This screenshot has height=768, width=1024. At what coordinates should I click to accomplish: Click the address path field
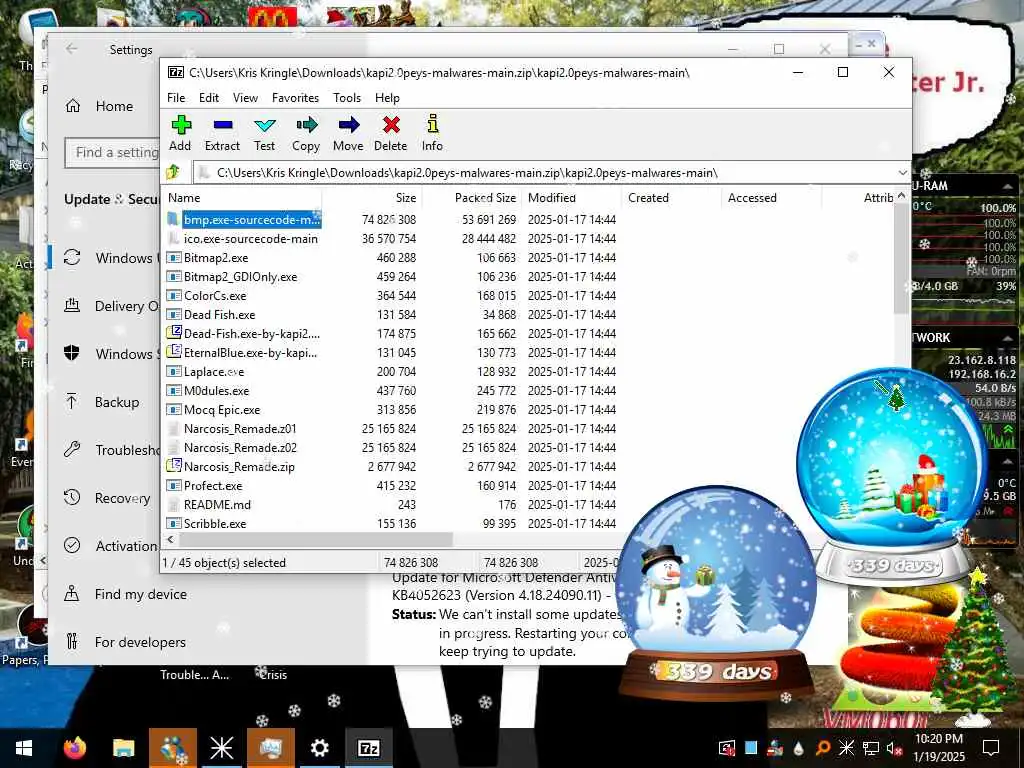click(x=545, y=173)
